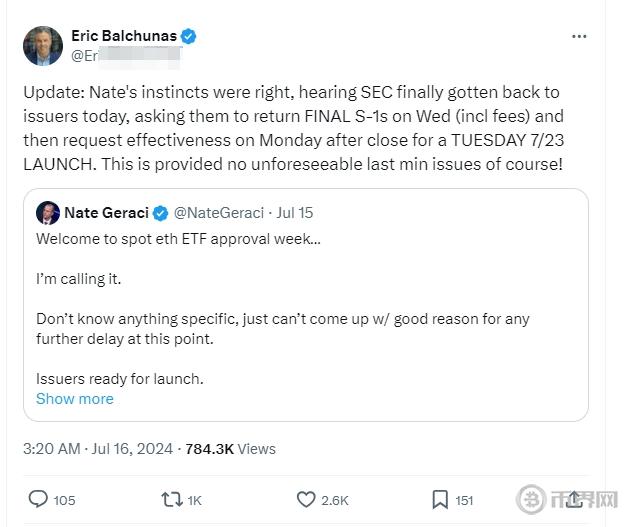The height and width of the screenshot is (527, 629).
Task: Click the 1K reposts count
Action: [194, 499]
